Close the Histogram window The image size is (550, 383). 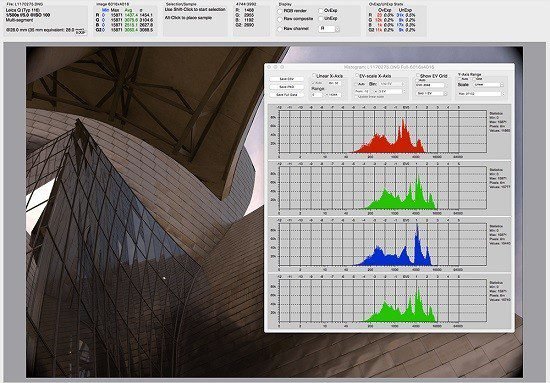coord(269,67)
